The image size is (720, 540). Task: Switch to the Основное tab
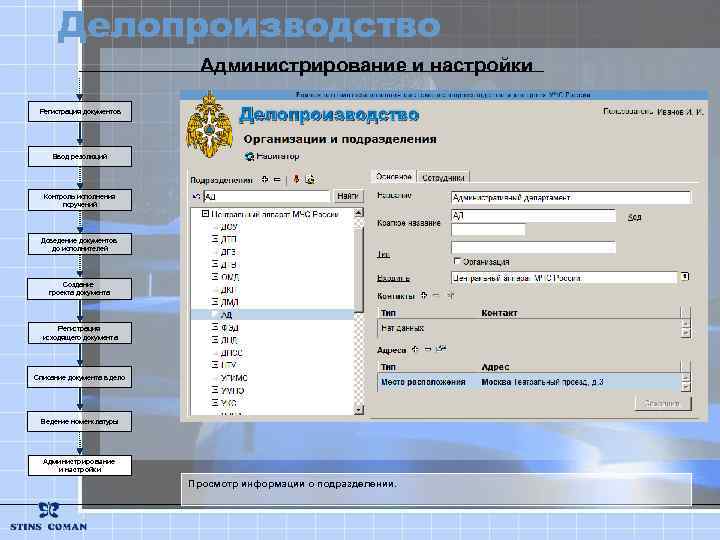(394, 176)
